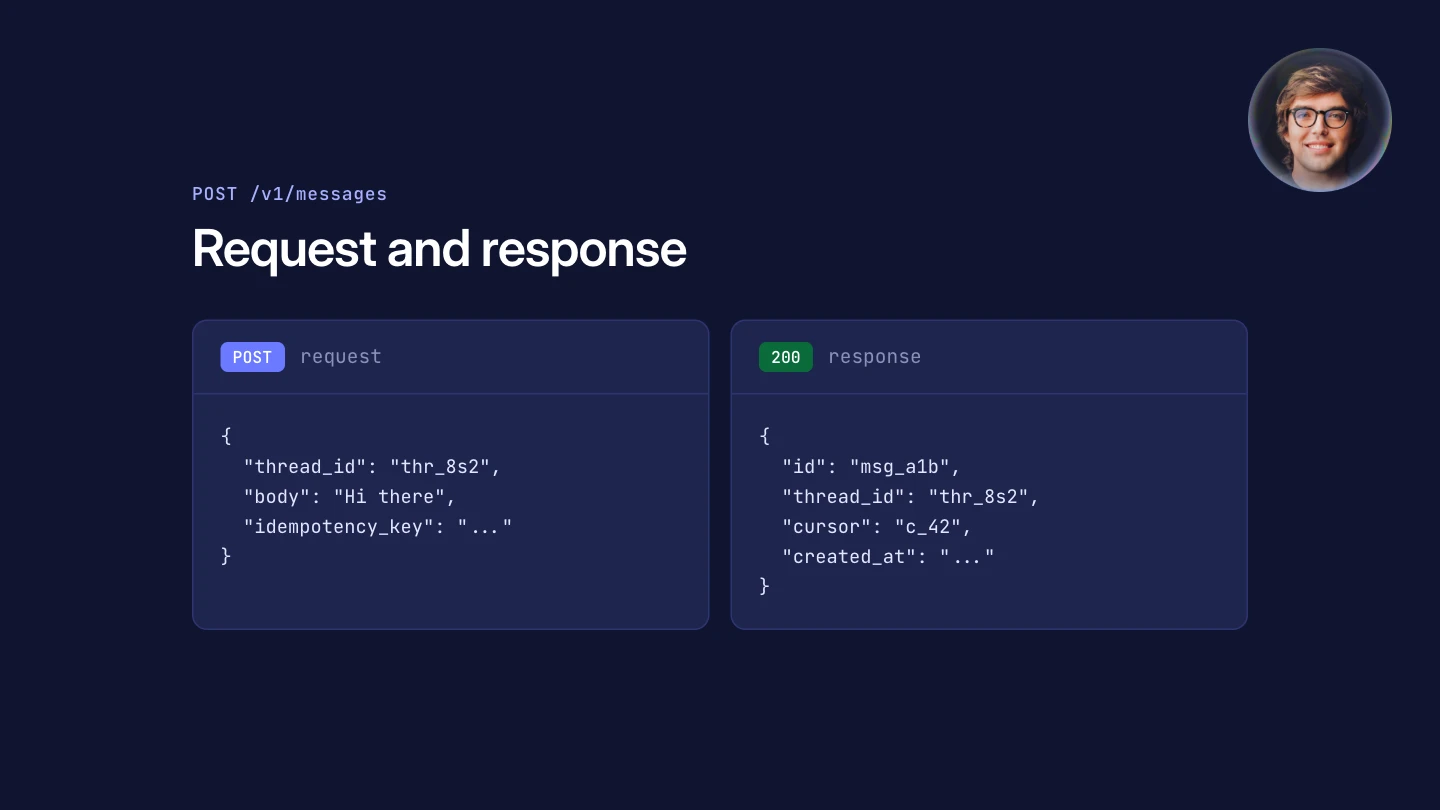1440x810 pixels.
Task: Click the "created_at" line in response
Action: point(888,557)
